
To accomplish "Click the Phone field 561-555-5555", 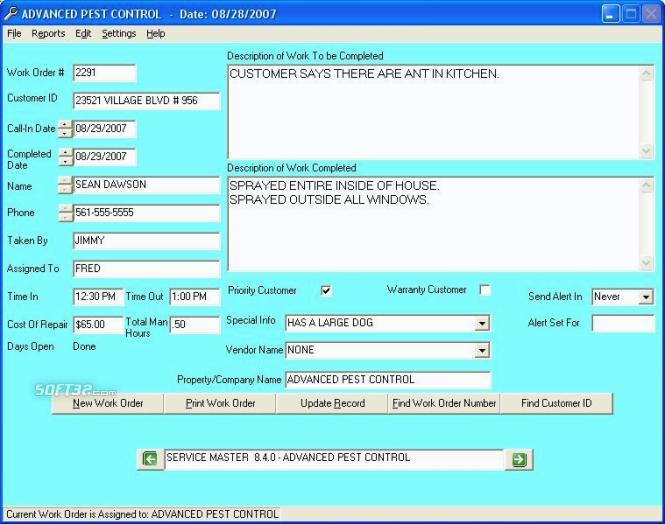I will (147, 213).
